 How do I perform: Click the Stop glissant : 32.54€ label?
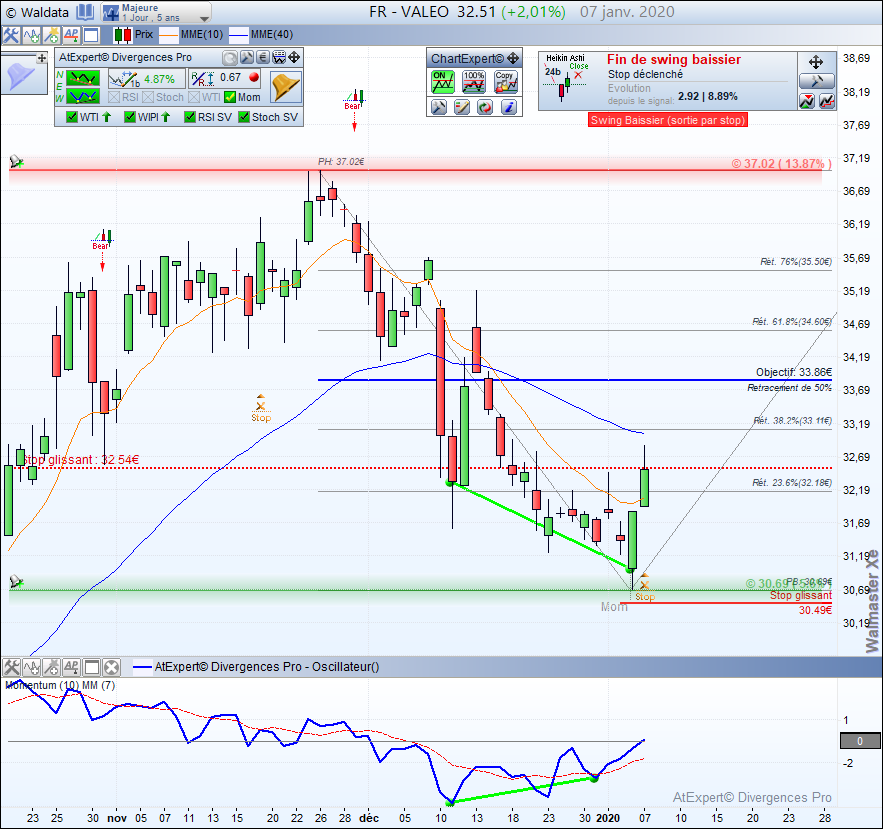(x=80, y=460)
